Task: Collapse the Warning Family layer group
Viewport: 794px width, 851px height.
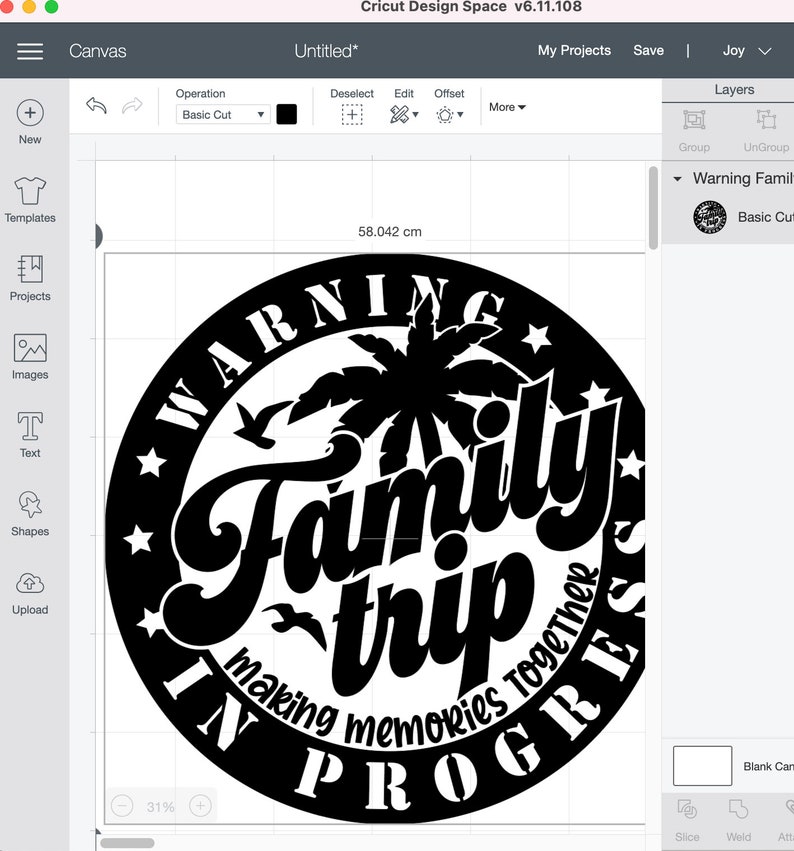Action: point(677,179)
